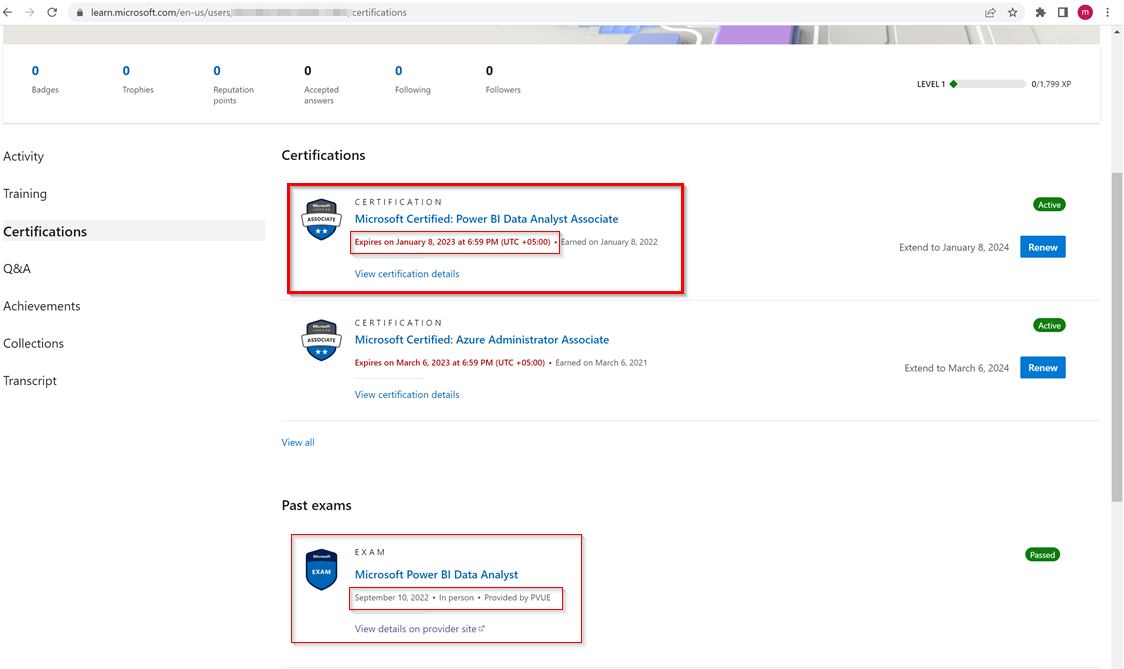Click the browser forward arrow

coord(29,12)
